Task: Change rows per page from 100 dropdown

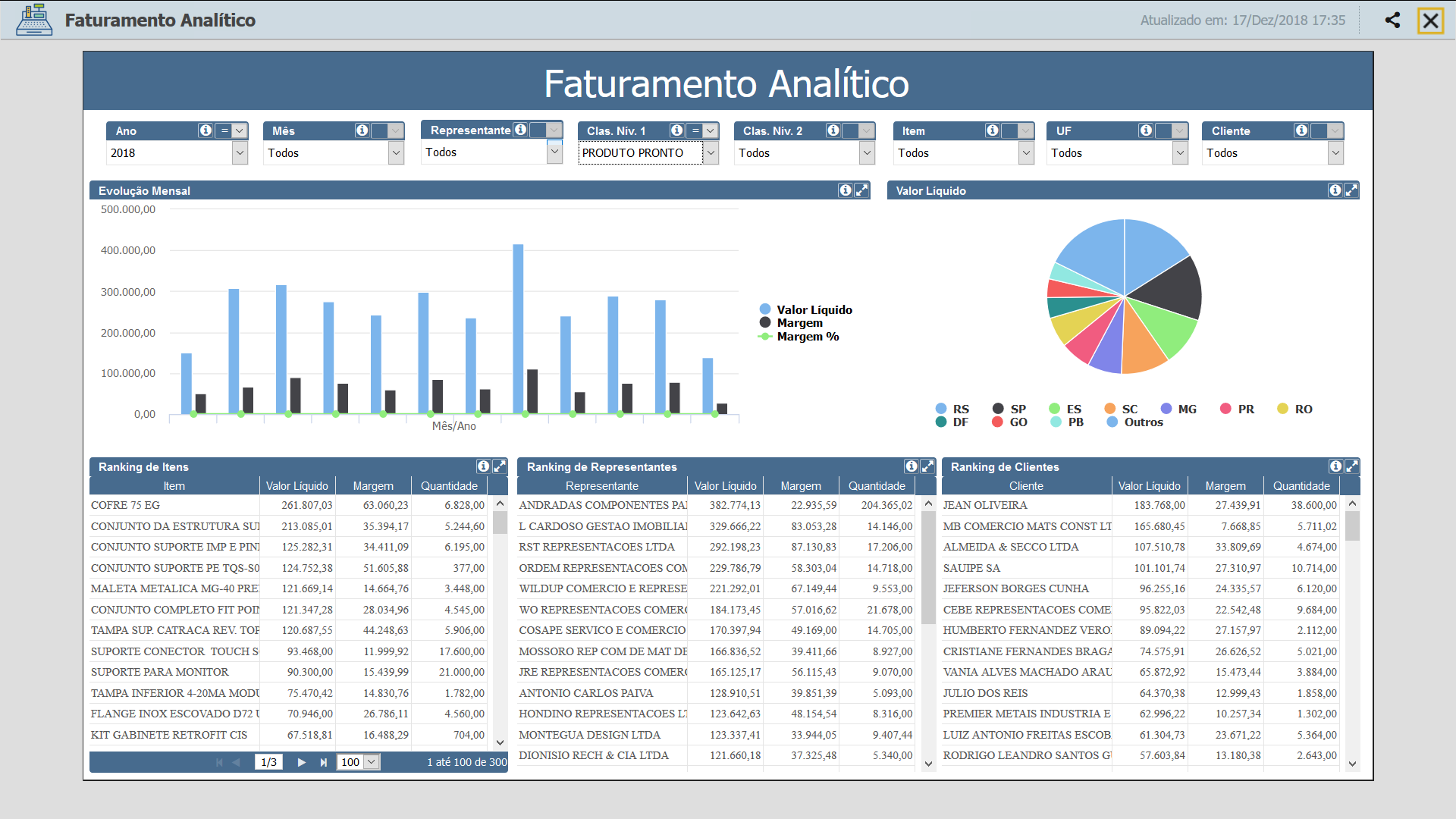Action: 356,762
